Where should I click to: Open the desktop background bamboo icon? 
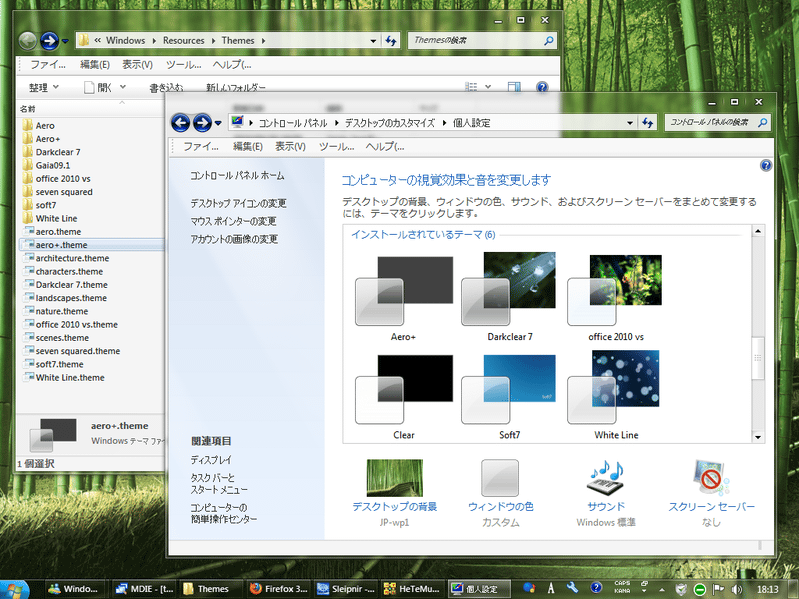(x=394, y=478)
